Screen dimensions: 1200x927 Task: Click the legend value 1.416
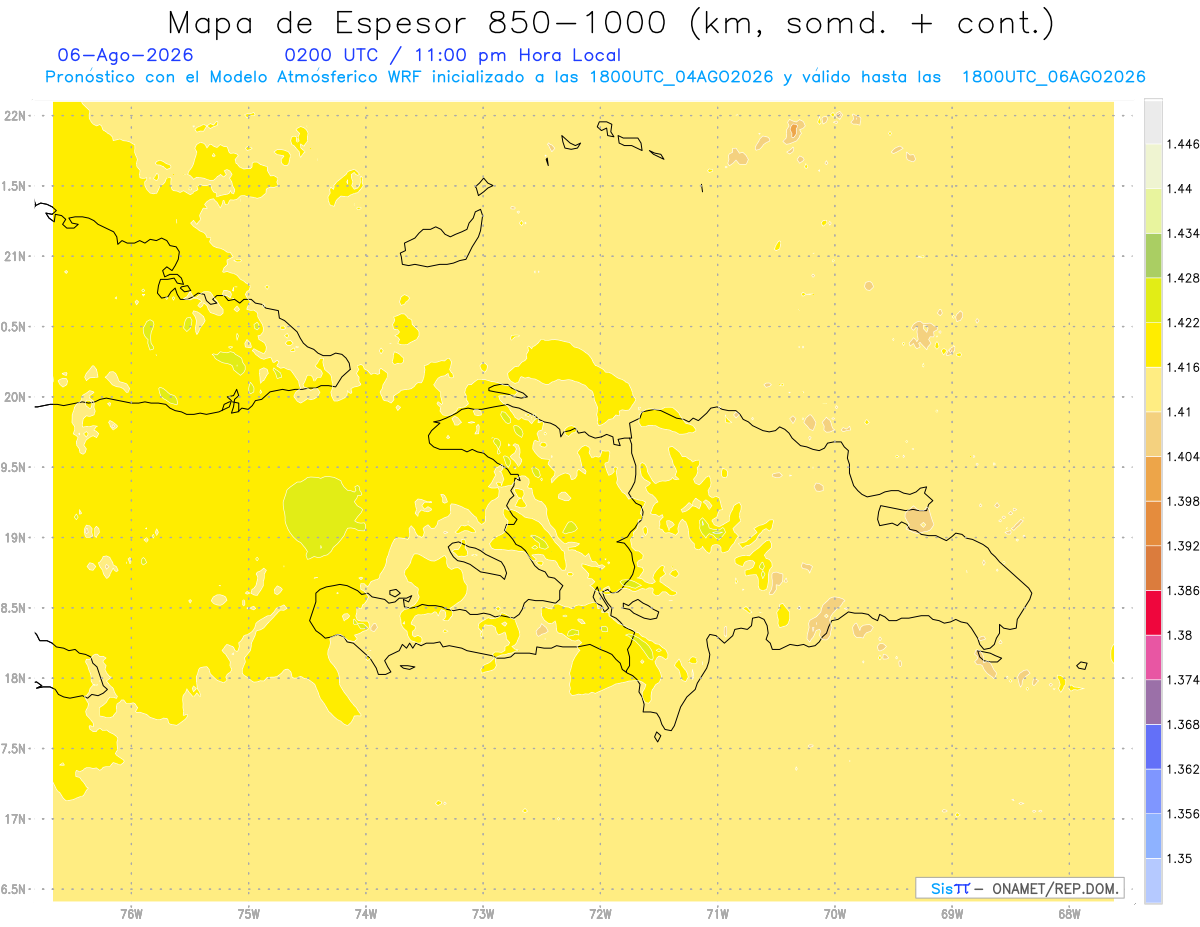tap(1183, 367)
